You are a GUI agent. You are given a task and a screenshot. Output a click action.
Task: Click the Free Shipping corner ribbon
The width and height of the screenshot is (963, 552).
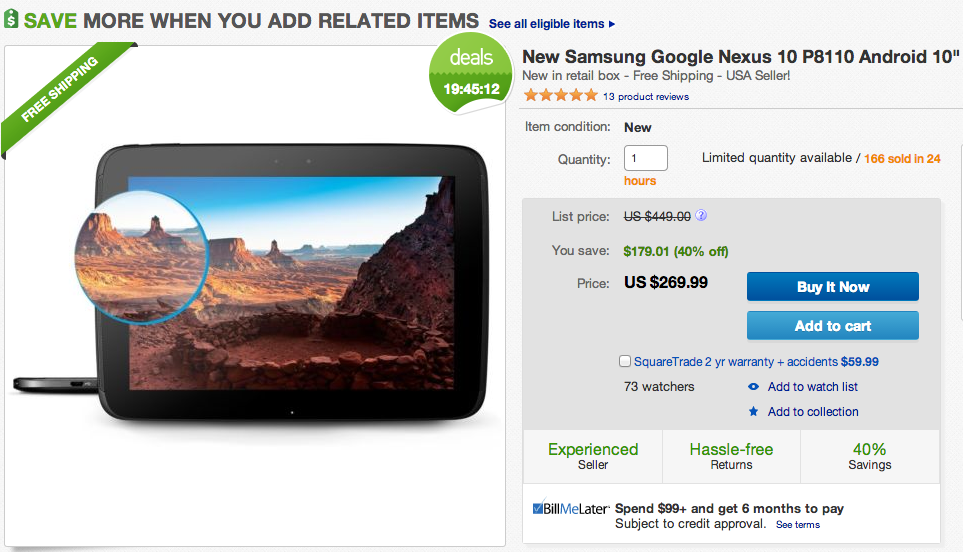pos(60,96)
